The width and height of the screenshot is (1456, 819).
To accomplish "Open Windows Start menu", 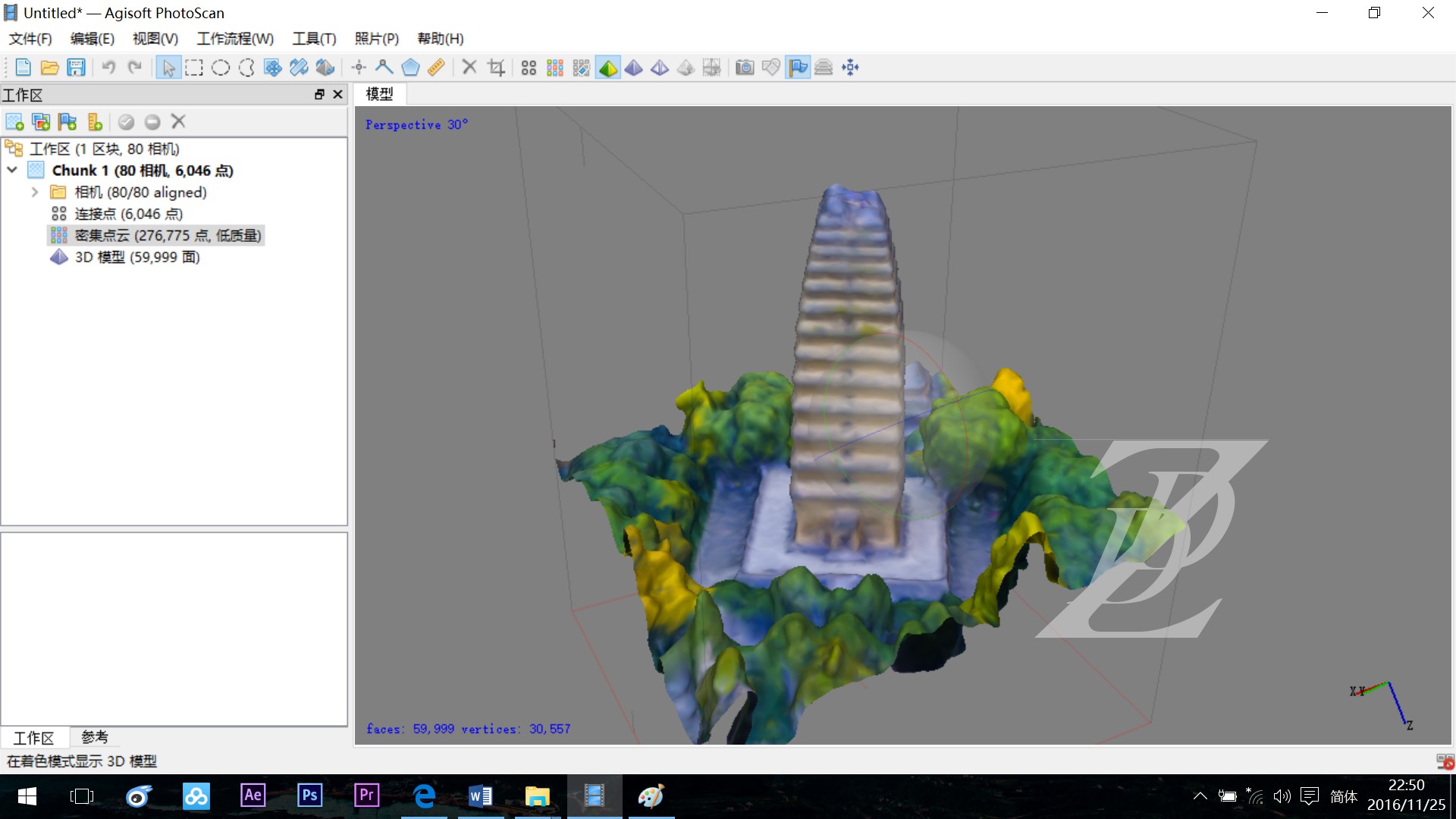I will [27, 796].
